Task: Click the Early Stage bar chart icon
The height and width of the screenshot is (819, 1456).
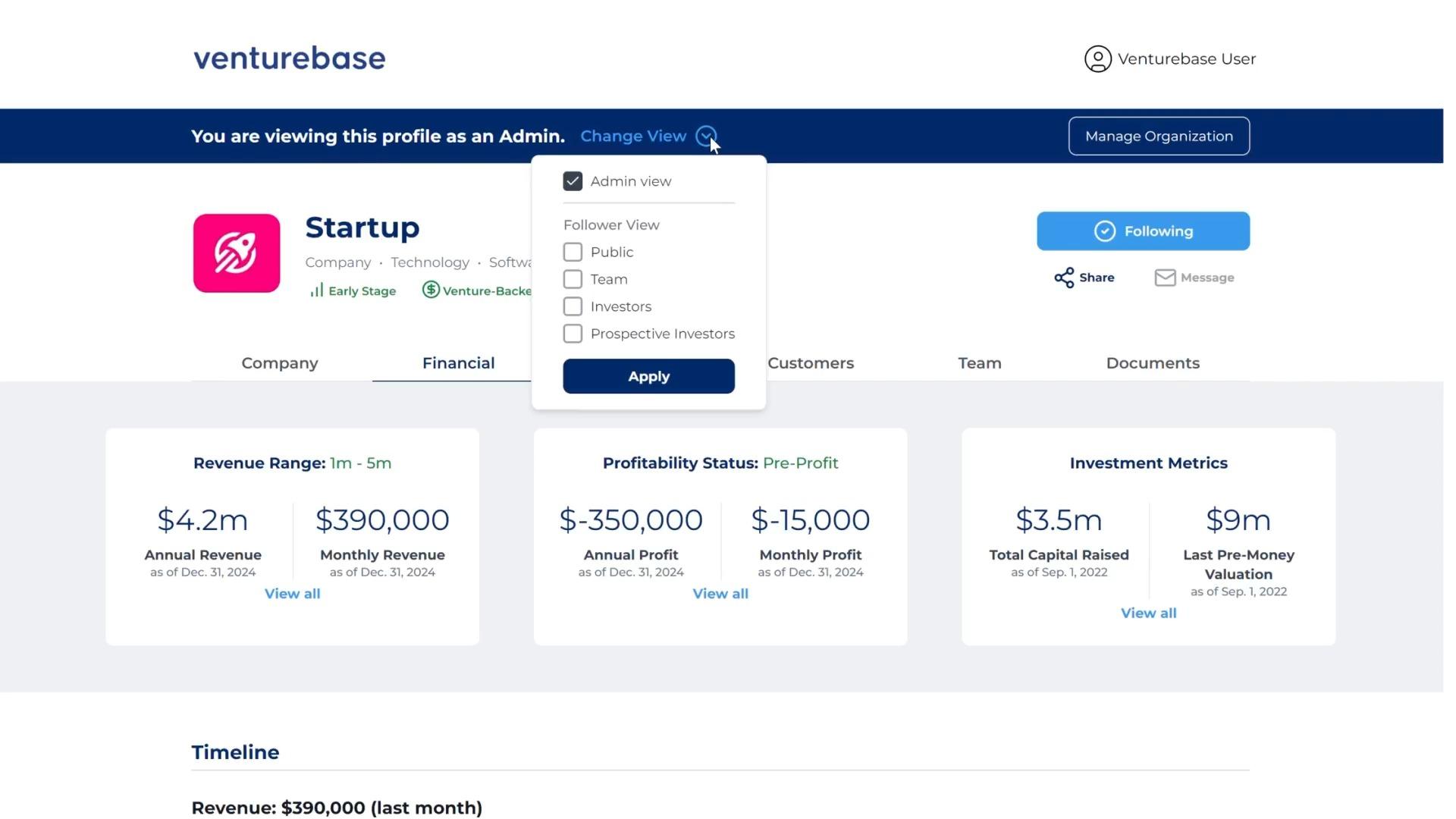Action: click(316, 290)
